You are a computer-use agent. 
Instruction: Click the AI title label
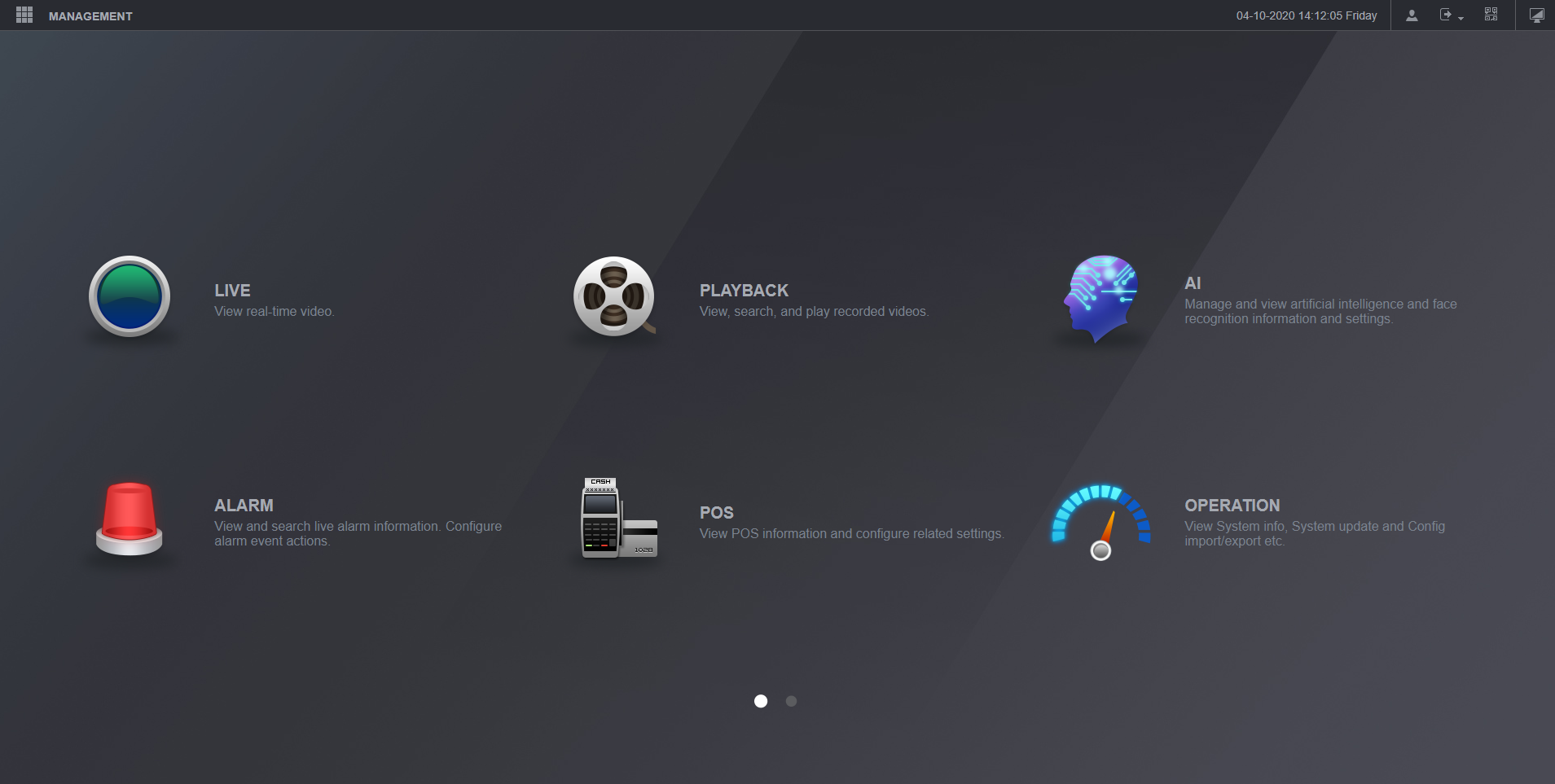pyautogui.click(x=1193, y=283)
